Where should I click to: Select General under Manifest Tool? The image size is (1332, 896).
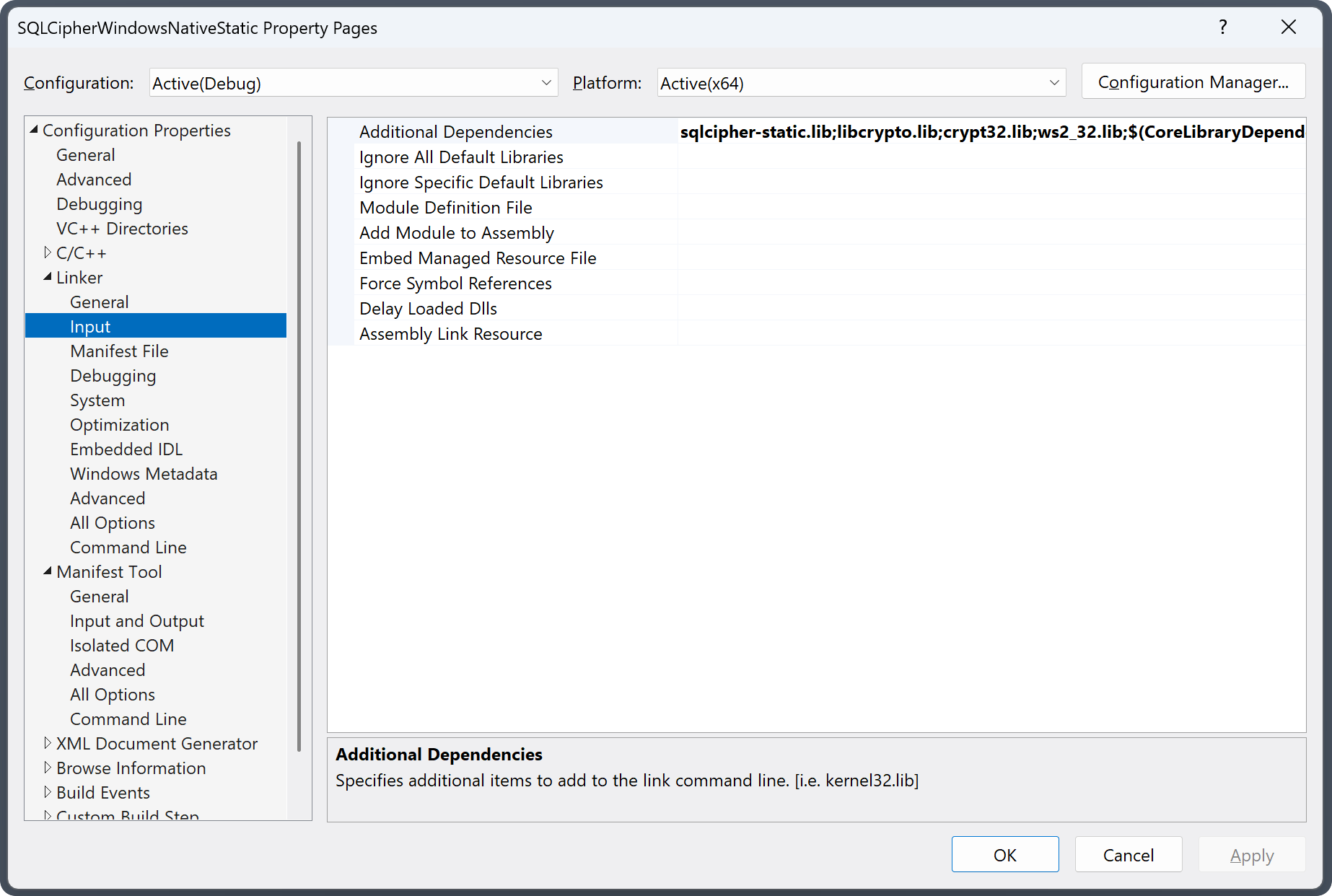pyautogui.click(x=100, y=597)
